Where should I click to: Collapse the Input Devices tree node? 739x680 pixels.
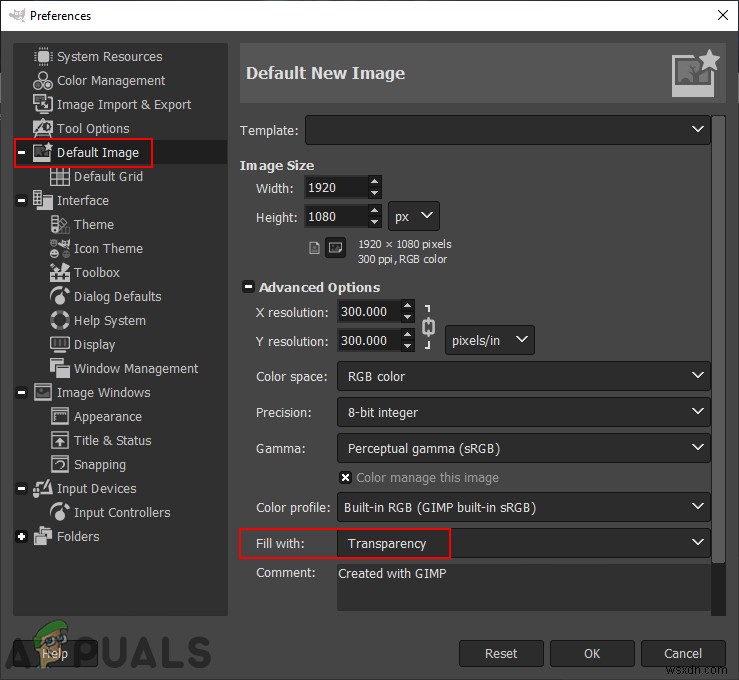(x=21, y=488)
